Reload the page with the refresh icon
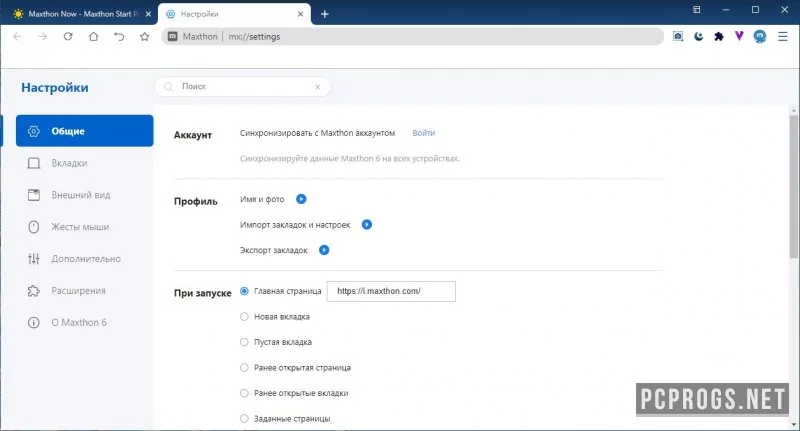Image resolution: width=800 pixels, height=431 pixels. (68, 37)
